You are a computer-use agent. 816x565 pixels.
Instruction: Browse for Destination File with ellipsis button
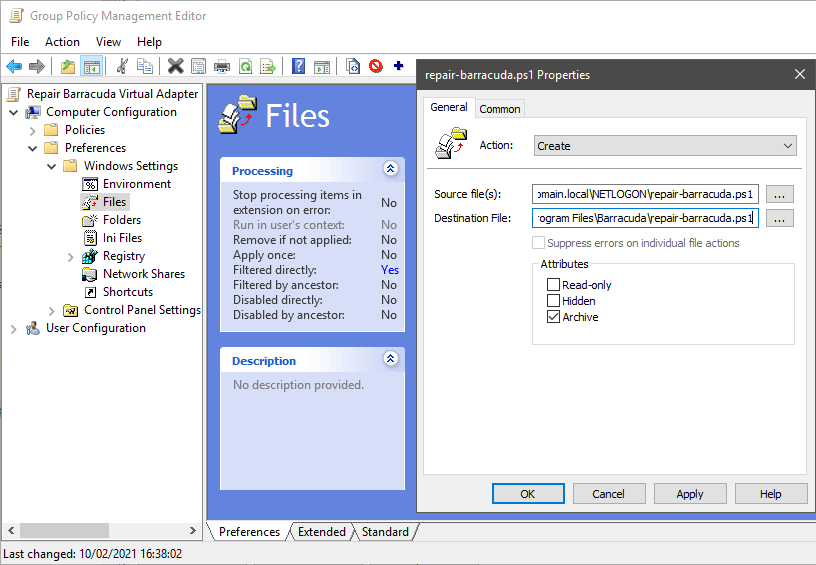coord(779,219)
